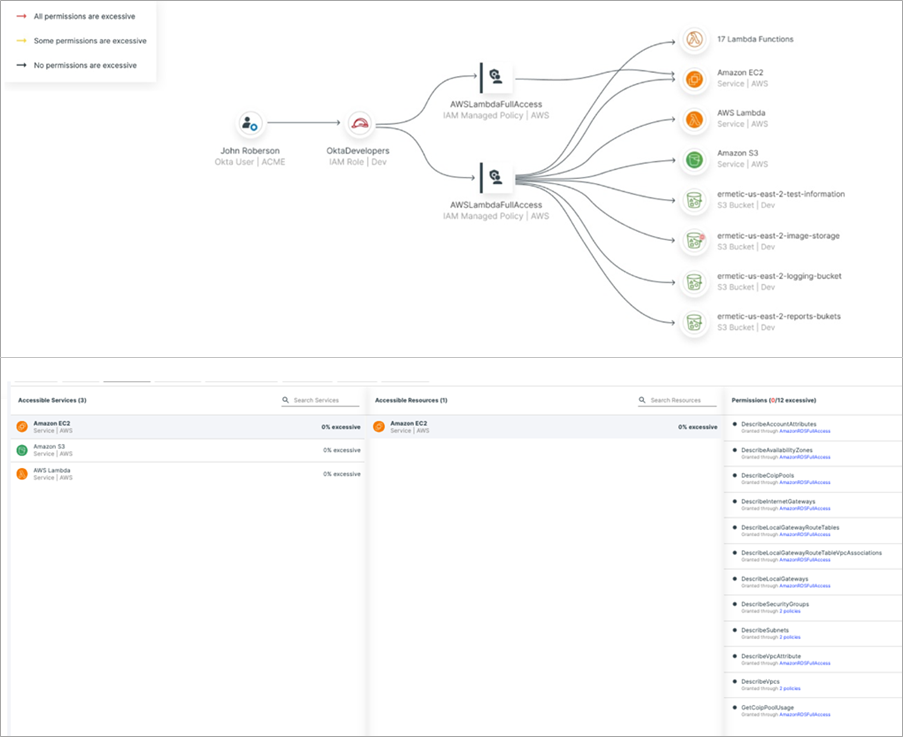Open the AWSLambdaFullAccess policy node linked to S3 buckets
This screenshot has width=903, height=737.
click(496, 178)
